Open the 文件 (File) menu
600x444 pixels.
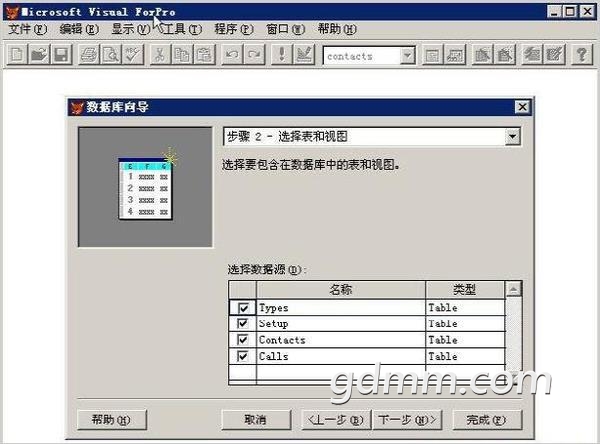[27, 29]
